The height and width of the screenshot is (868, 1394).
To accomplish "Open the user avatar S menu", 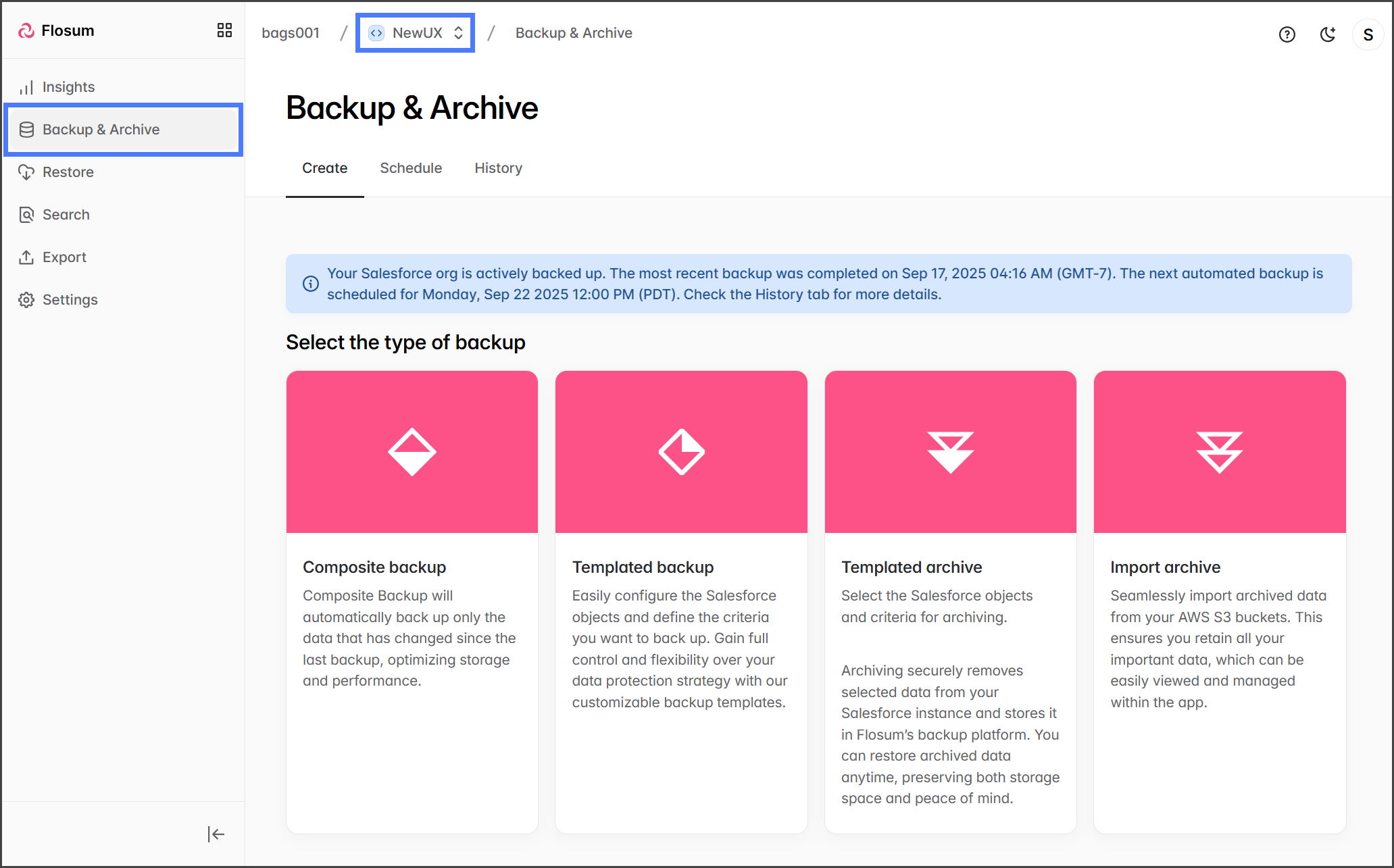I will tap(1368, 34).
